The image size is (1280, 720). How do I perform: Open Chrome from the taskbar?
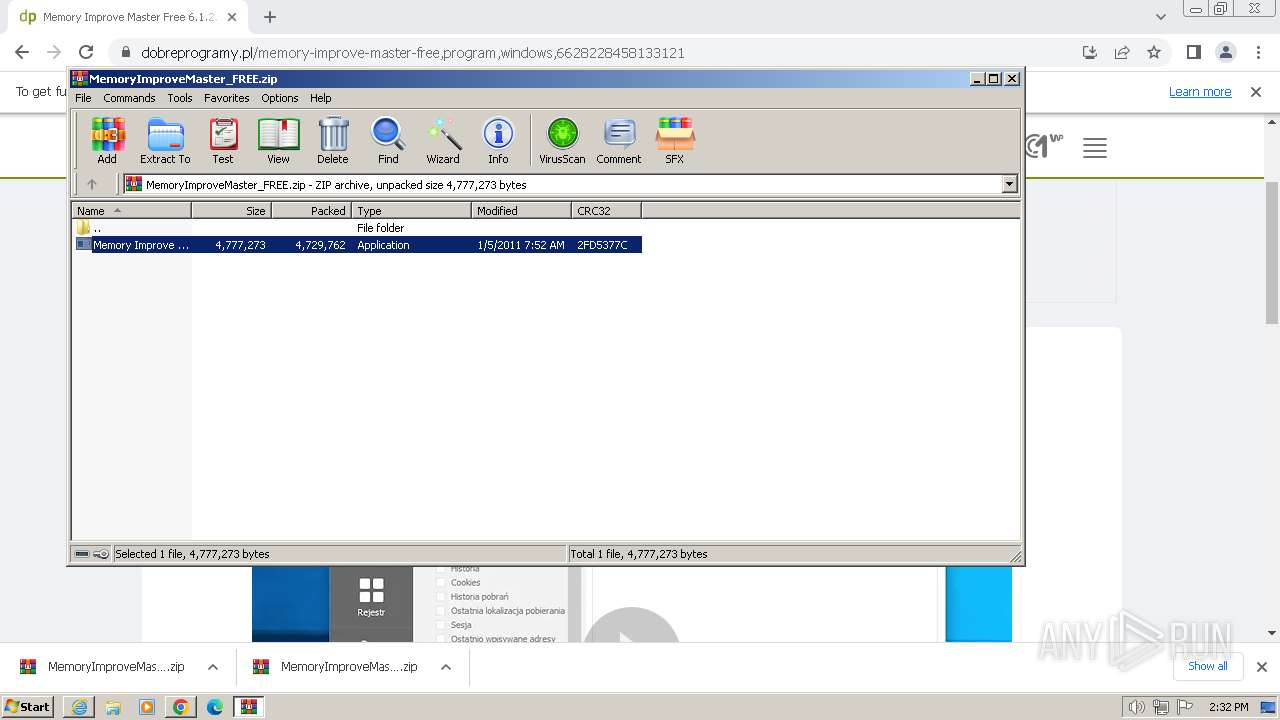pos(181,707)
